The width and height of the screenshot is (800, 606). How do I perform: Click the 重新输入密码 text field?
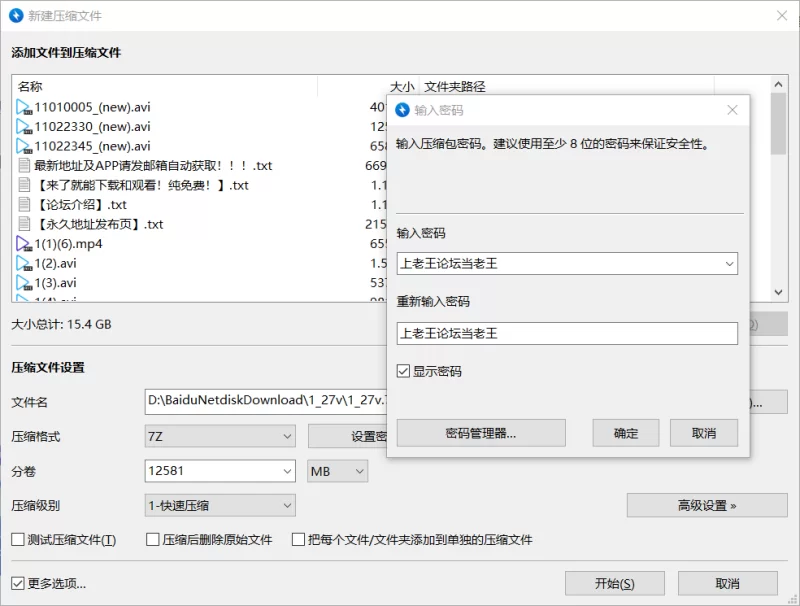point(567,333)
